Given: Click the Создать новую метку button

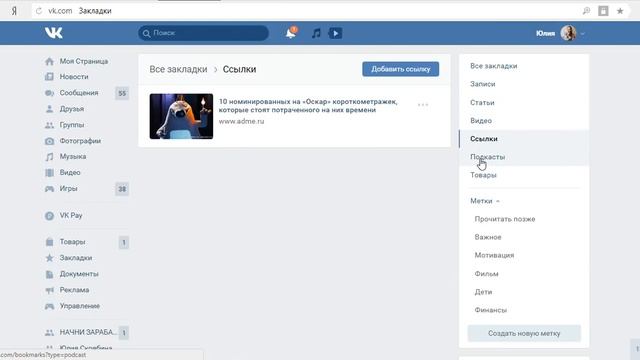Looking at the screenshot, I should pos(524,333).
